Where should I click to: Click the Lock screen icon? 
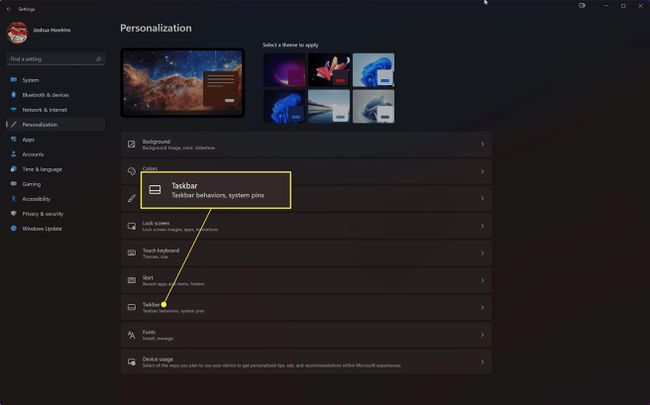pyautogui.click(x=131, y=226)
